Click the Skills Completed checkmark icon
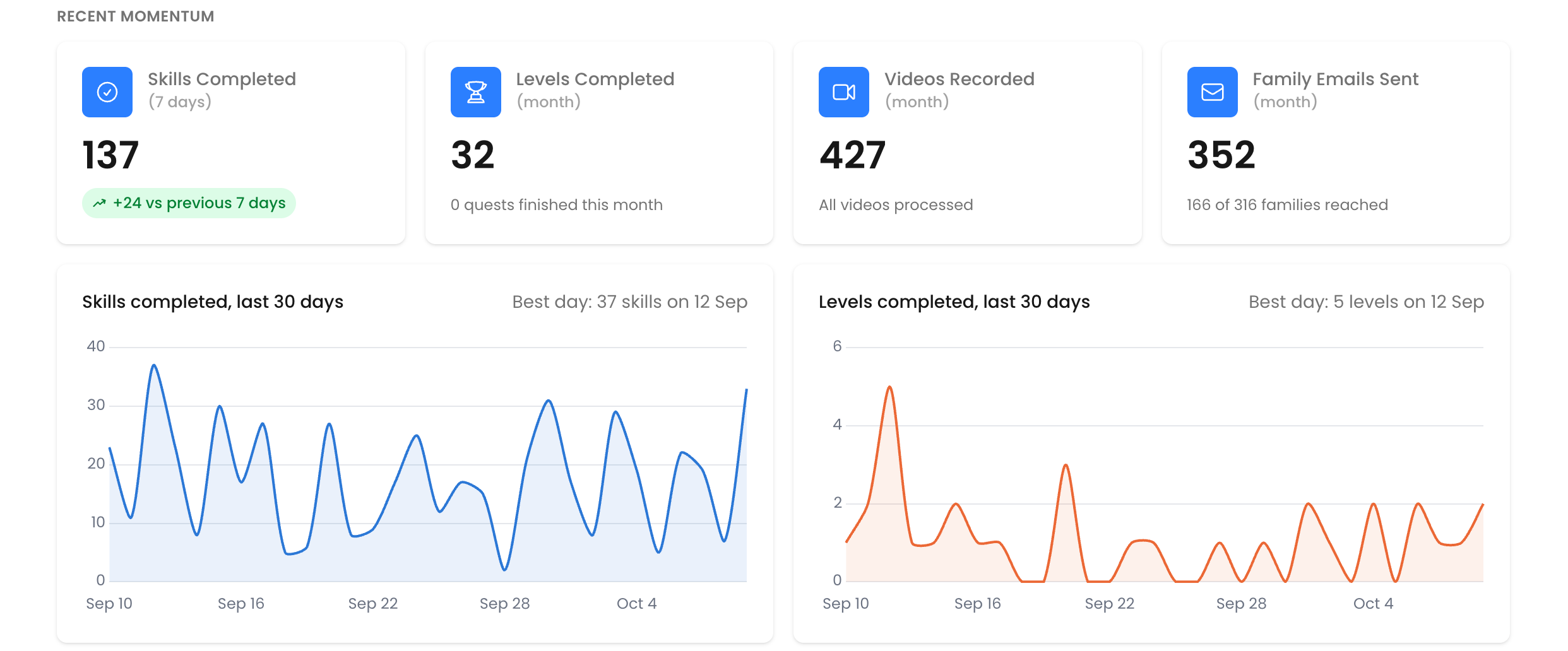This screenshot has width=1568, height=651. click(107, 92)
